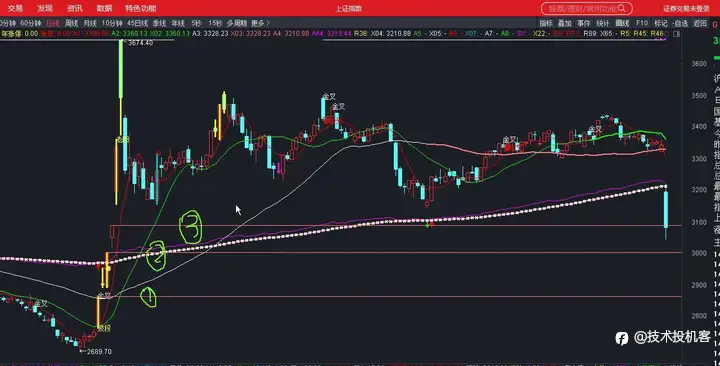720x366 pixels.
Task: Click the stock search input field
Action: pyautogui.click(x=586, y=8)
